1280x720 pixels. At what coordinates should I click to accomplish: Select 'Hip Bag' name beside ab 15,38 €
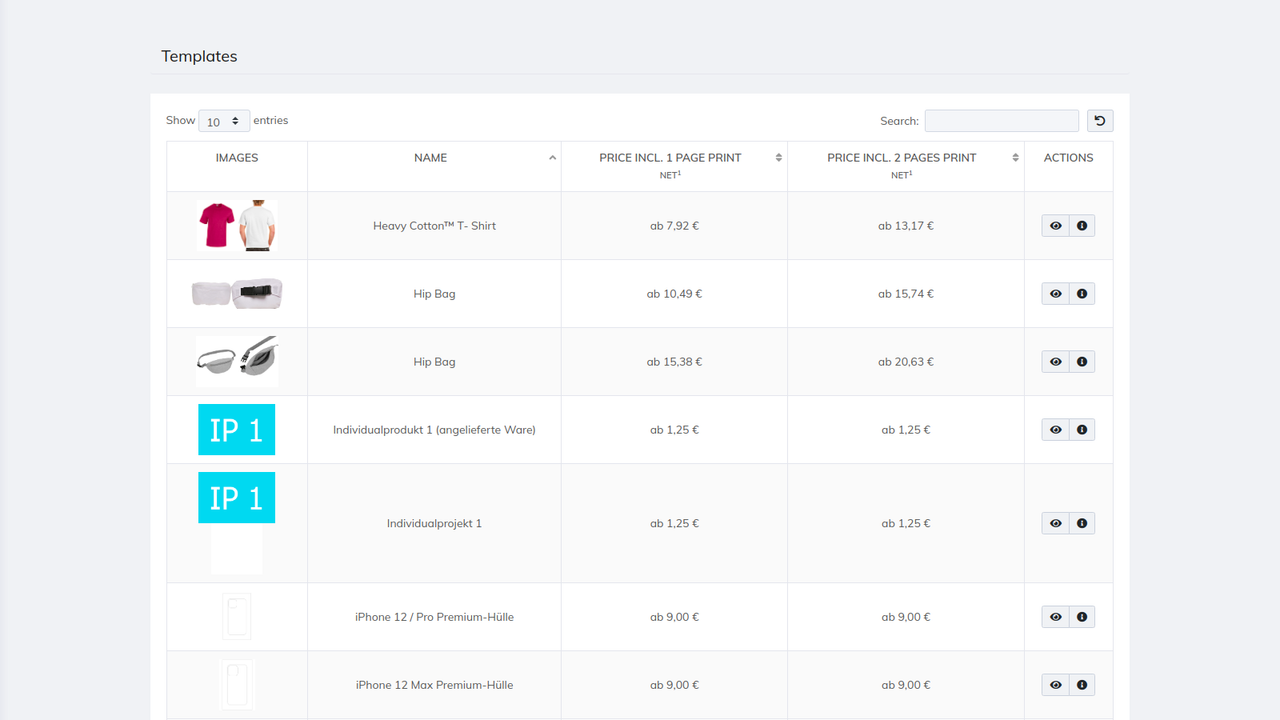click(434, 362)
